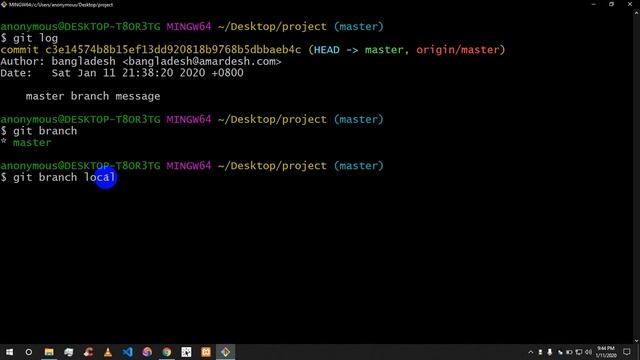Show hidden system tray icons chevron
Image resolution: width=640 pixels, height=360 pixels.
(x=531, y=352)
